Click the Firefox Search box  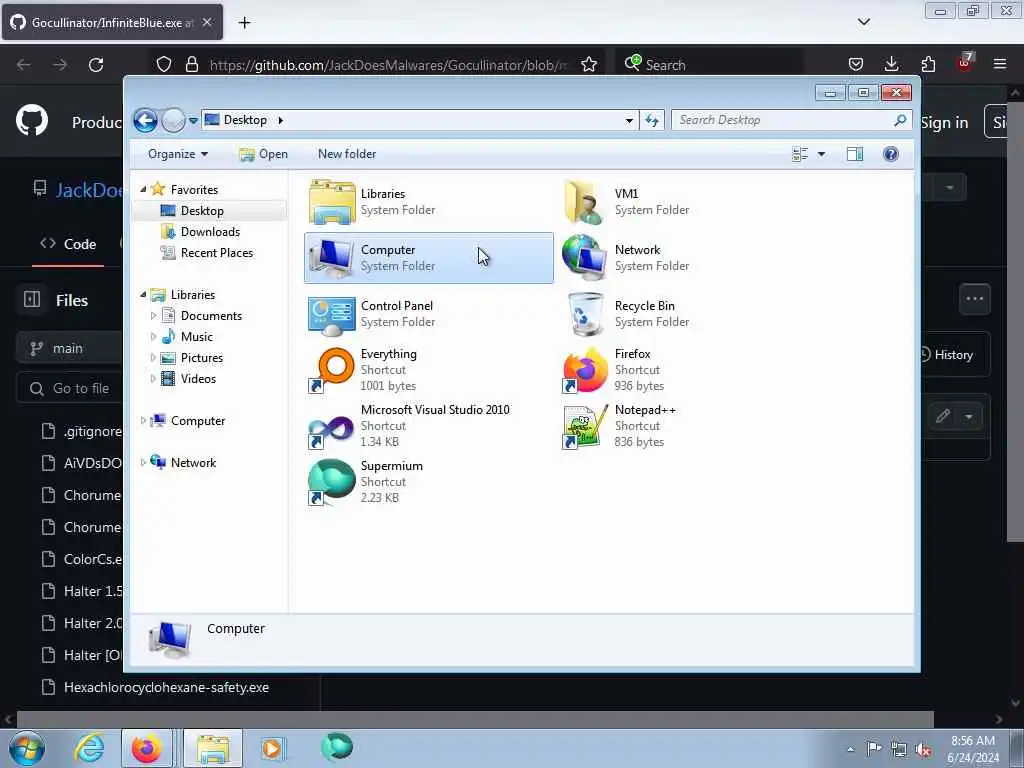coord(709,65)
